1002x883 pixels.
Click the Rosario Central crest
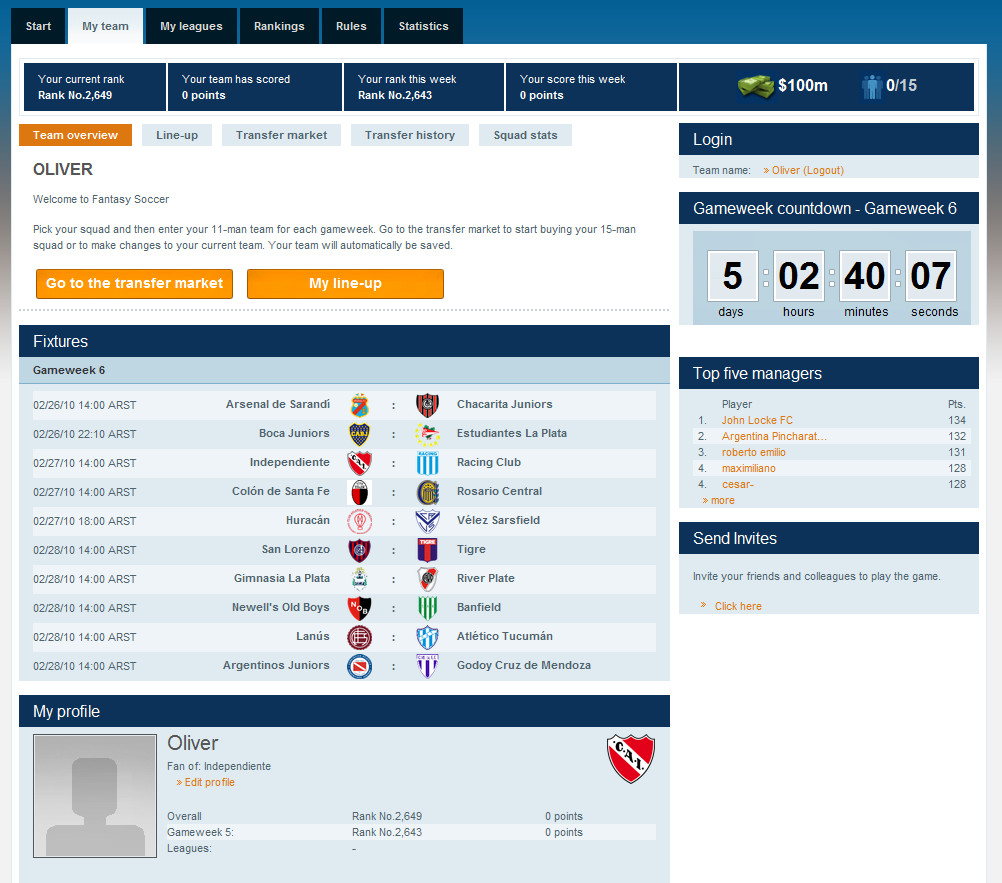pyautogui.click(x=427, y=492)
